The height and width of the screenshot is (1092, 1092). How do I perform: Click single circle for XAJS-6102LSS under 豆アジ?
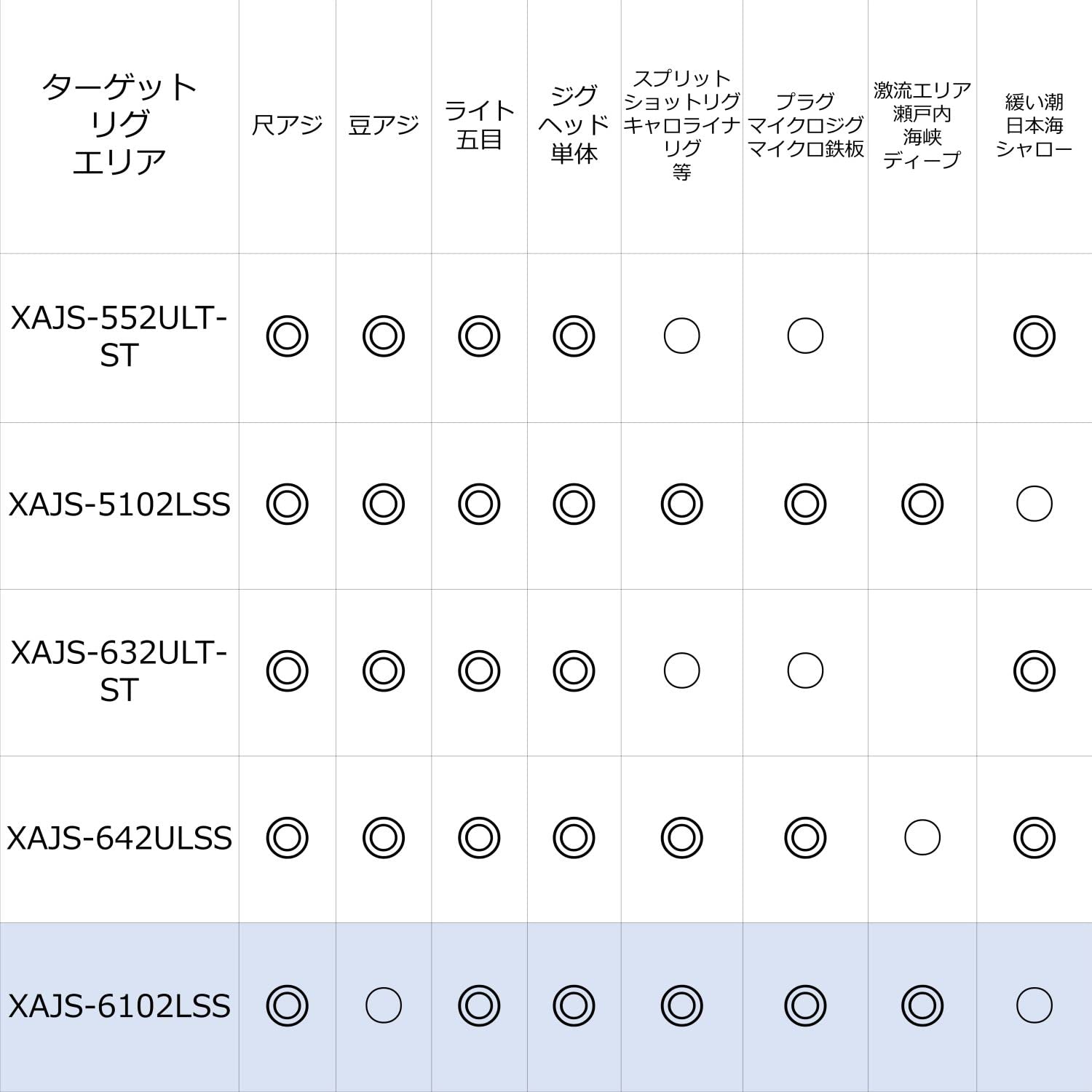(383, 1005)
